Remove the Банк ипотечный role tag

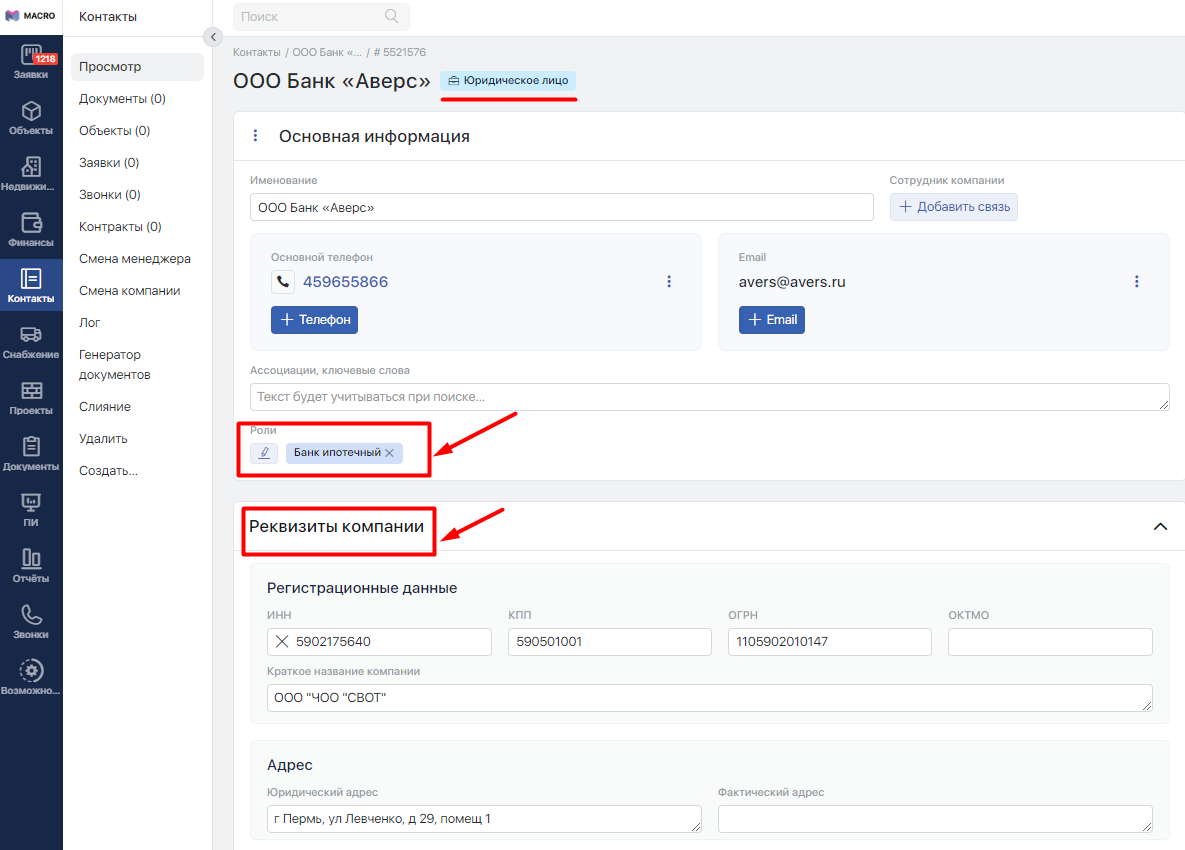[390, 453]
